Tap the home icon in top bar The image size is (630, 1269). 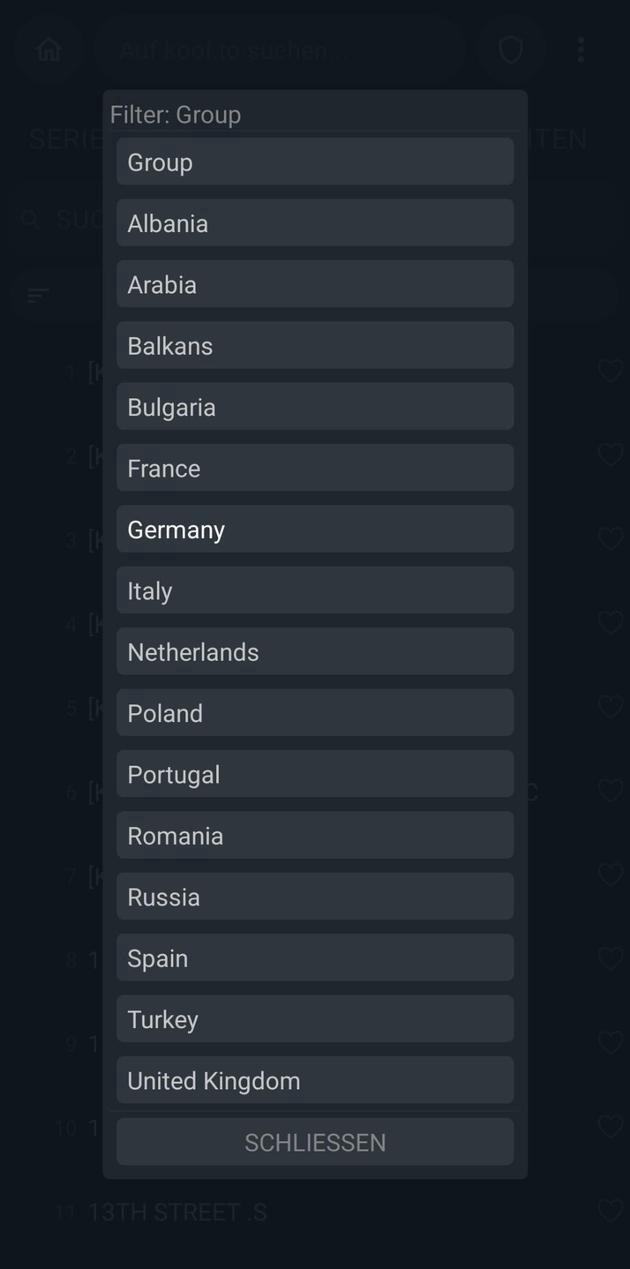click(48, 50)
